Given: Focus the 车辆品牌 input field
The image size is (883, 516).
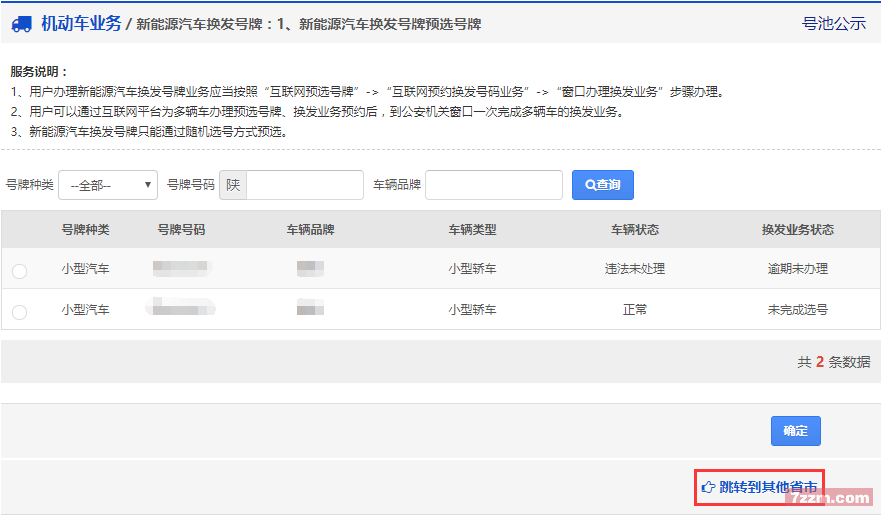Looking at the screenshot, I should click(494, 185).
